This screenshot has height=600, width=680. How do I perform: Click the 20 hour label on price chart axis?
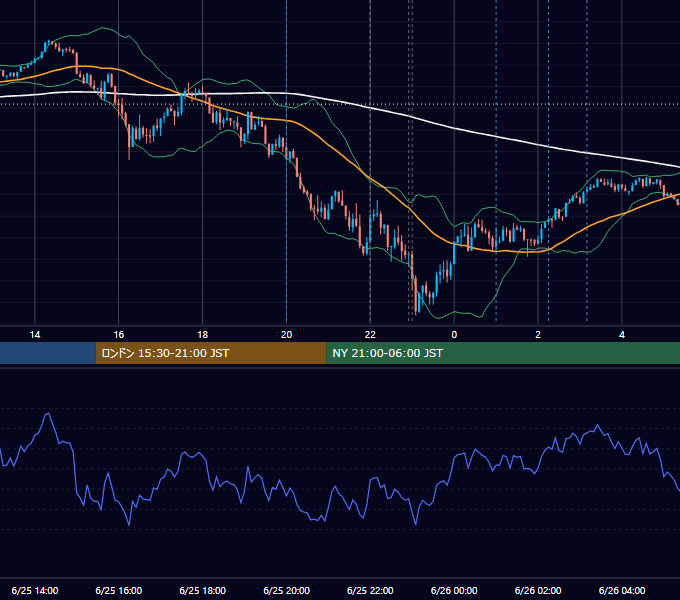pos(286,335)
